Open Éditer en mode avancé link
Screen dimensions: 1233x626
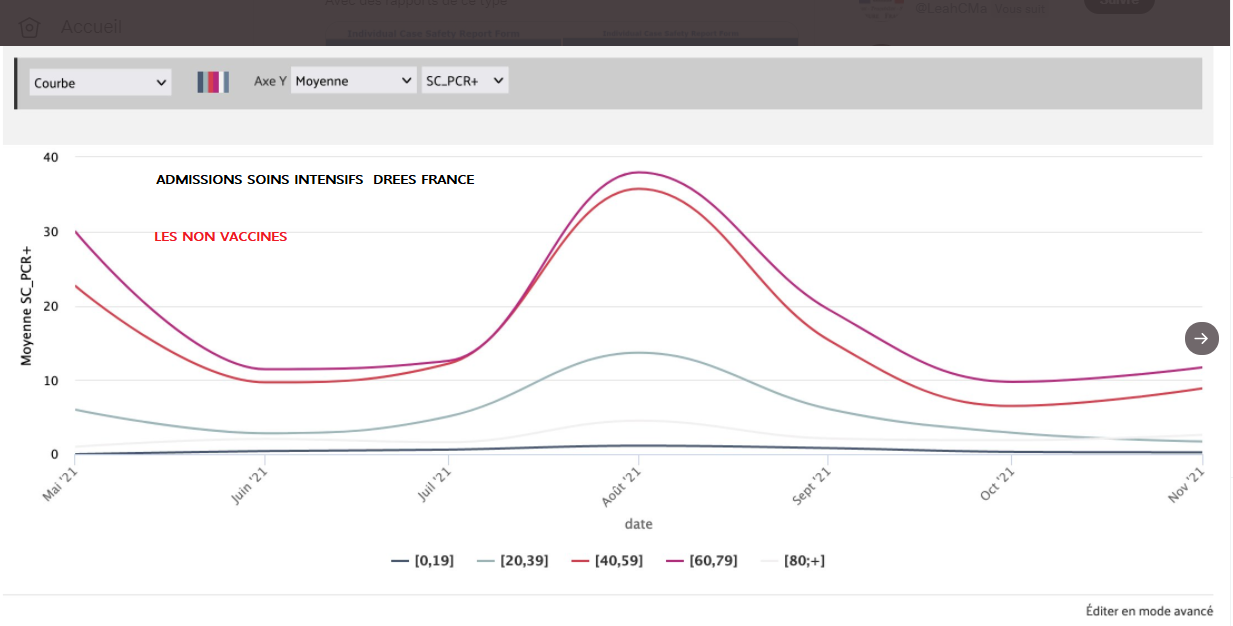[1149, 611]
